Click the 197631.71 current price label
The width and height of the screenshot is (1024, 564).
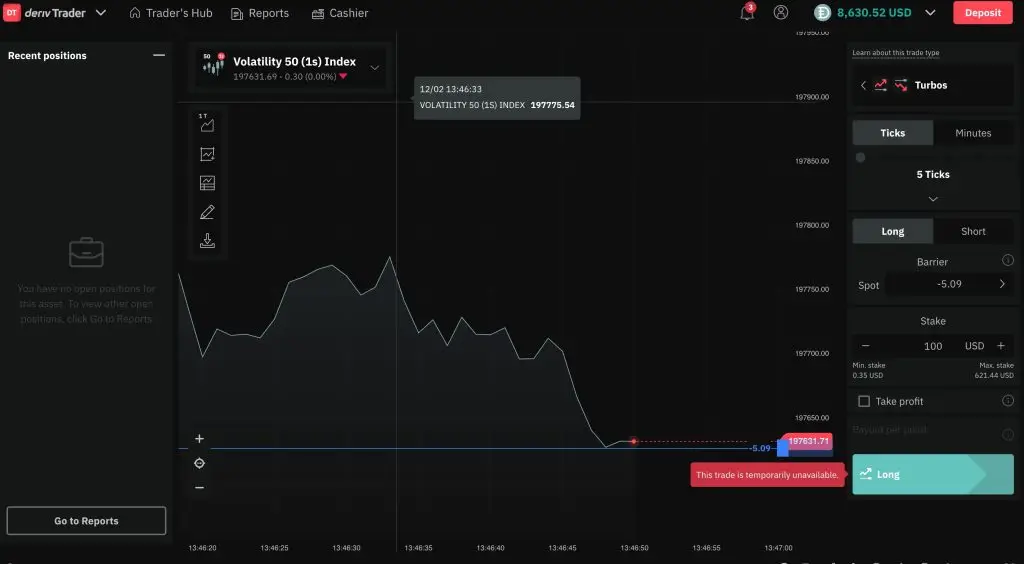coord(808,441)
